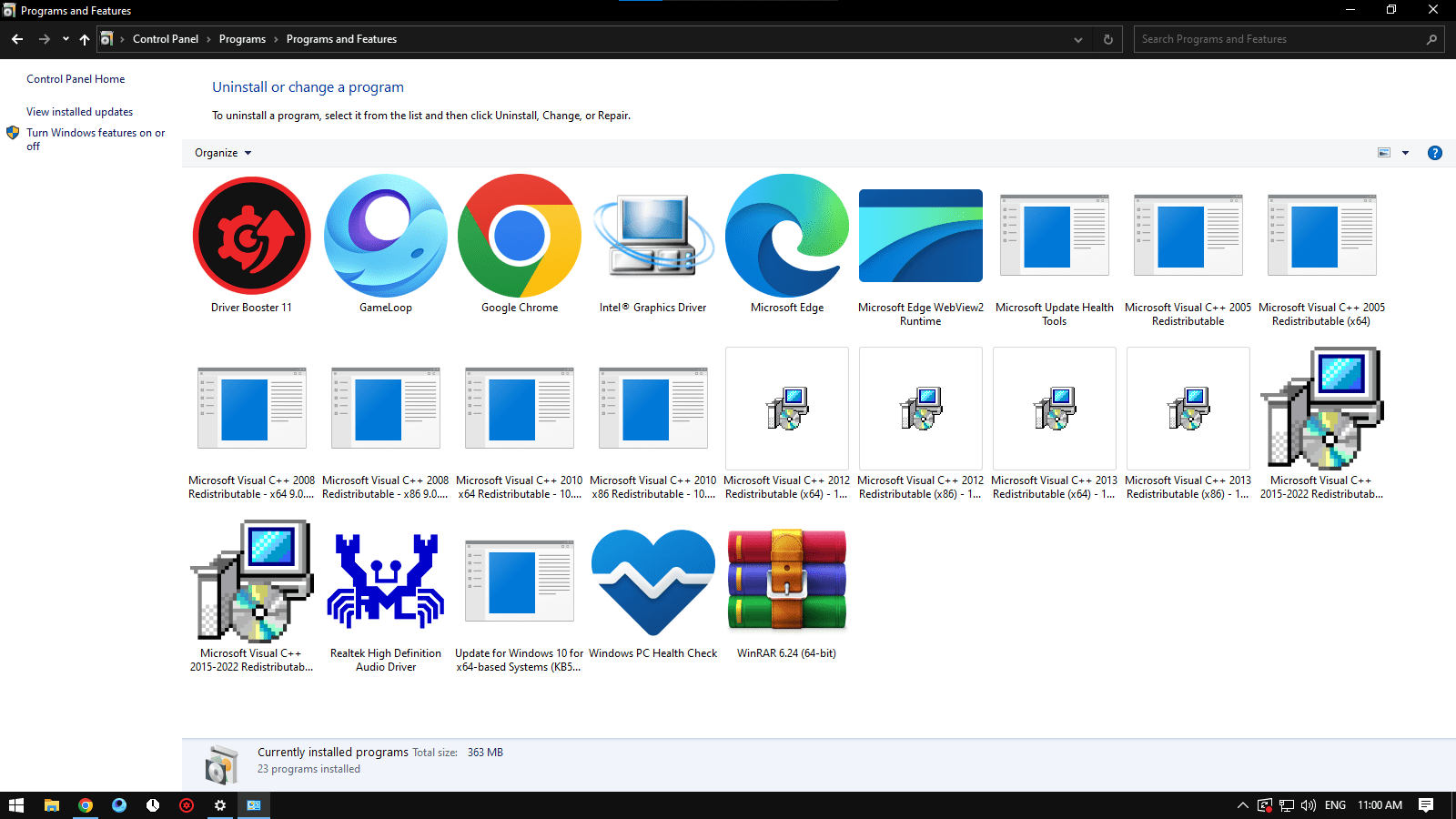Select Update for Windows 10 x64-based Systems

(520, 581)
